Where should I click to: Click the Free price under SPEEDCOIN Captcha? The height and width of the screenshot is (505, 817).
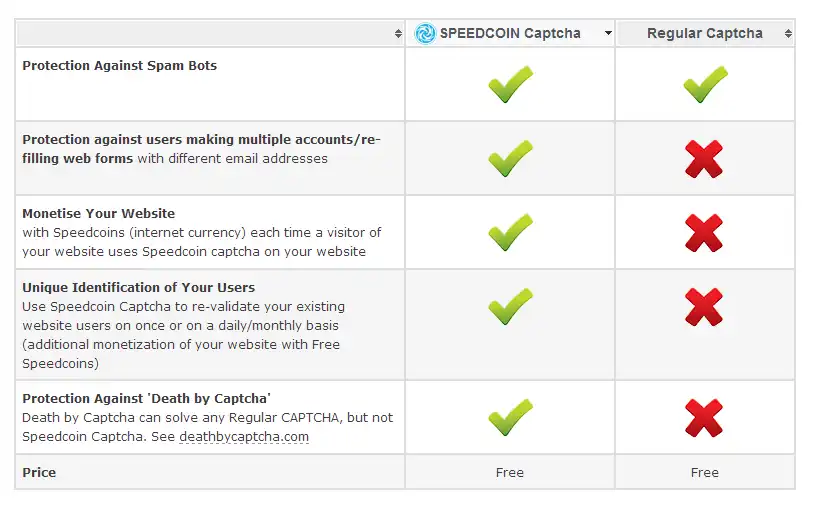coord(509,472)
